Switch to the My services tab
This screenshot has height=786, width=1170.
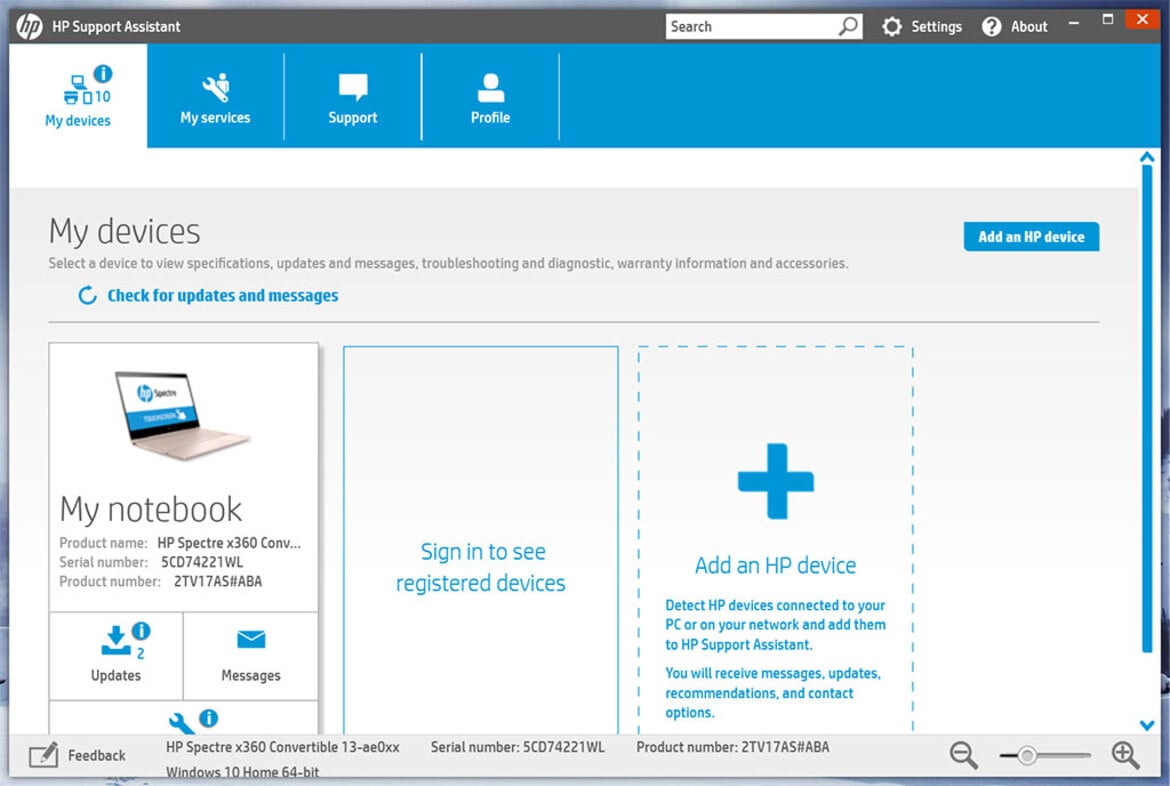[x=215, y=96]
